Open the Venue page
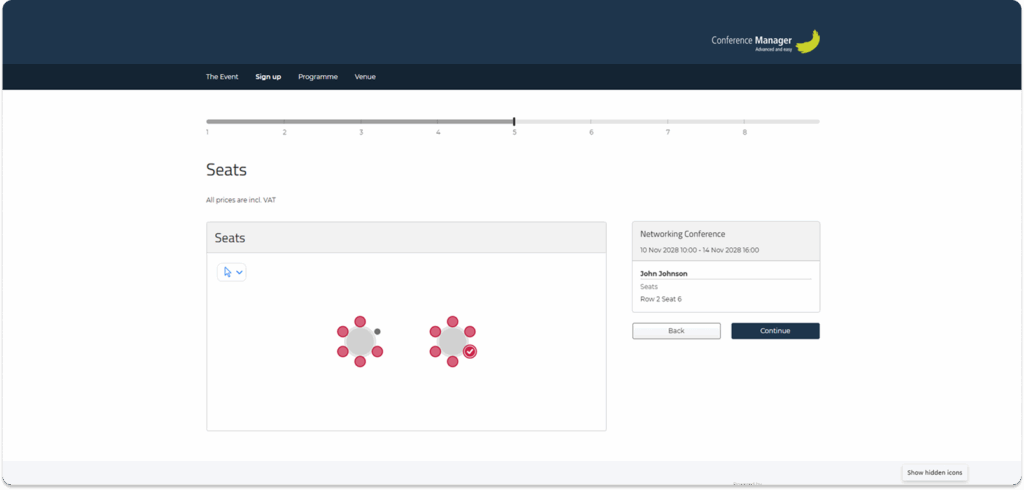This screenshot has height=490, width=1024. (365, 77)
